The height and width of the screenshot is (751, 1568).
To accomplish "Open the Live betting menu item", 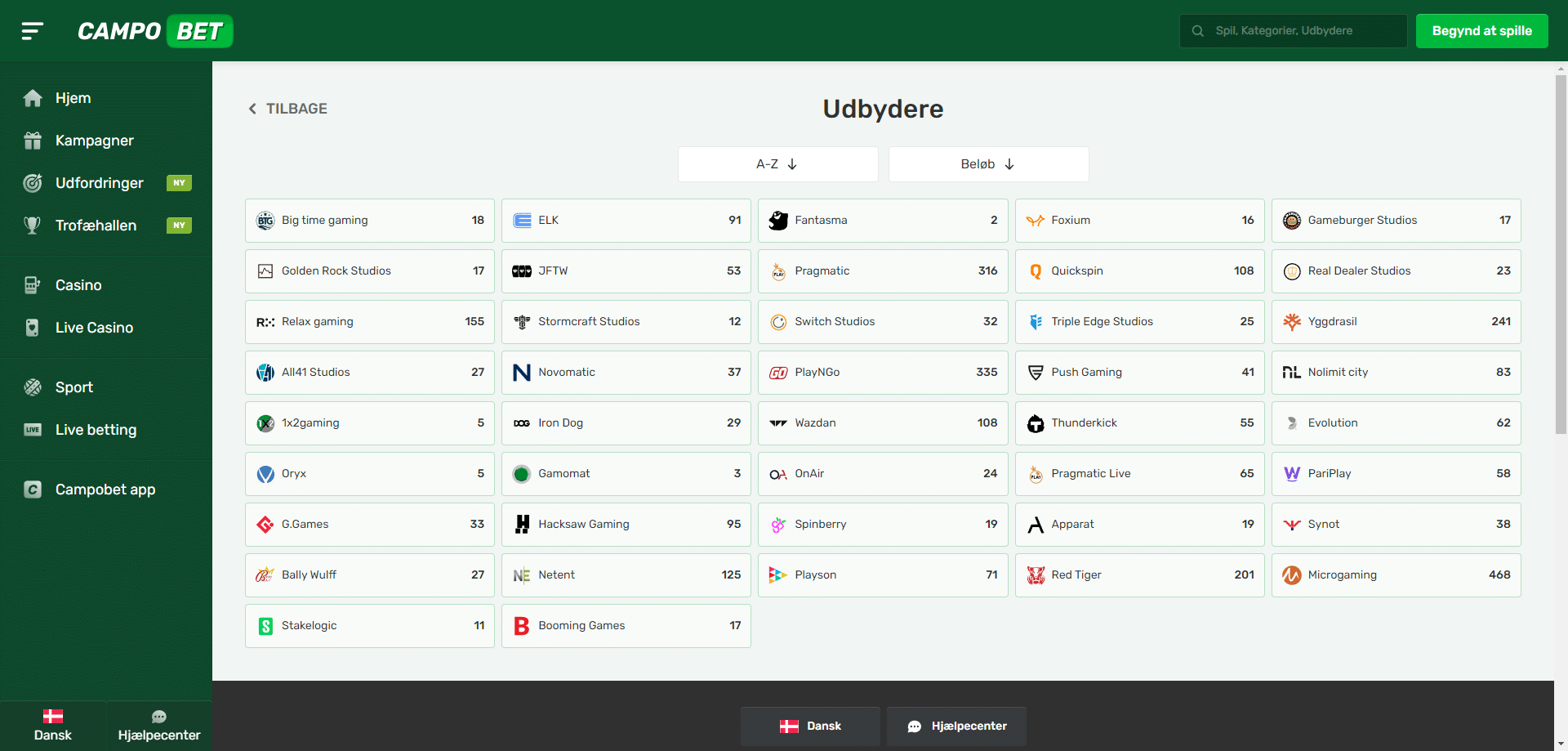I will point(106,430).
